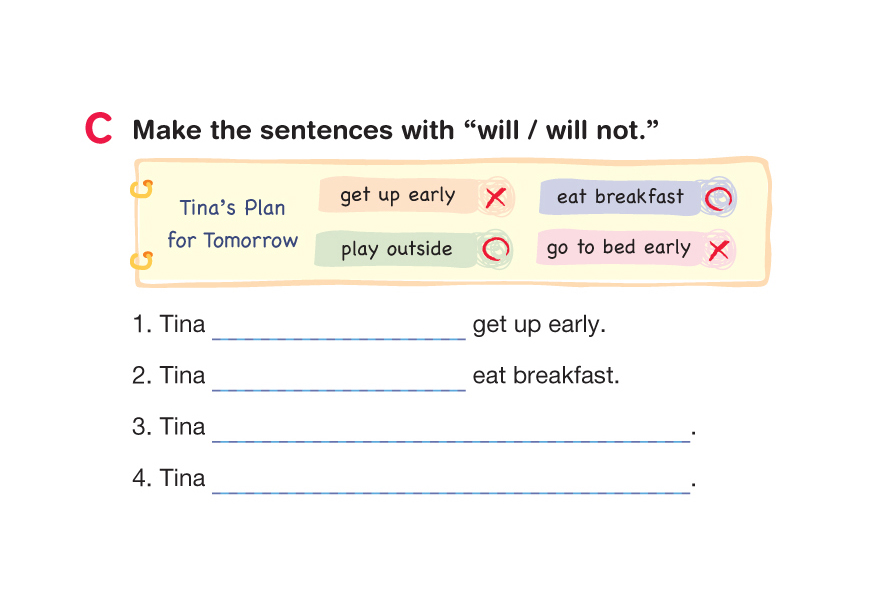Image resolution: width=873 pixels, height=612 pixels.
Task: Click the "4. Tina" sentence label
Action: pyautogui.click(x=169, y=478)
